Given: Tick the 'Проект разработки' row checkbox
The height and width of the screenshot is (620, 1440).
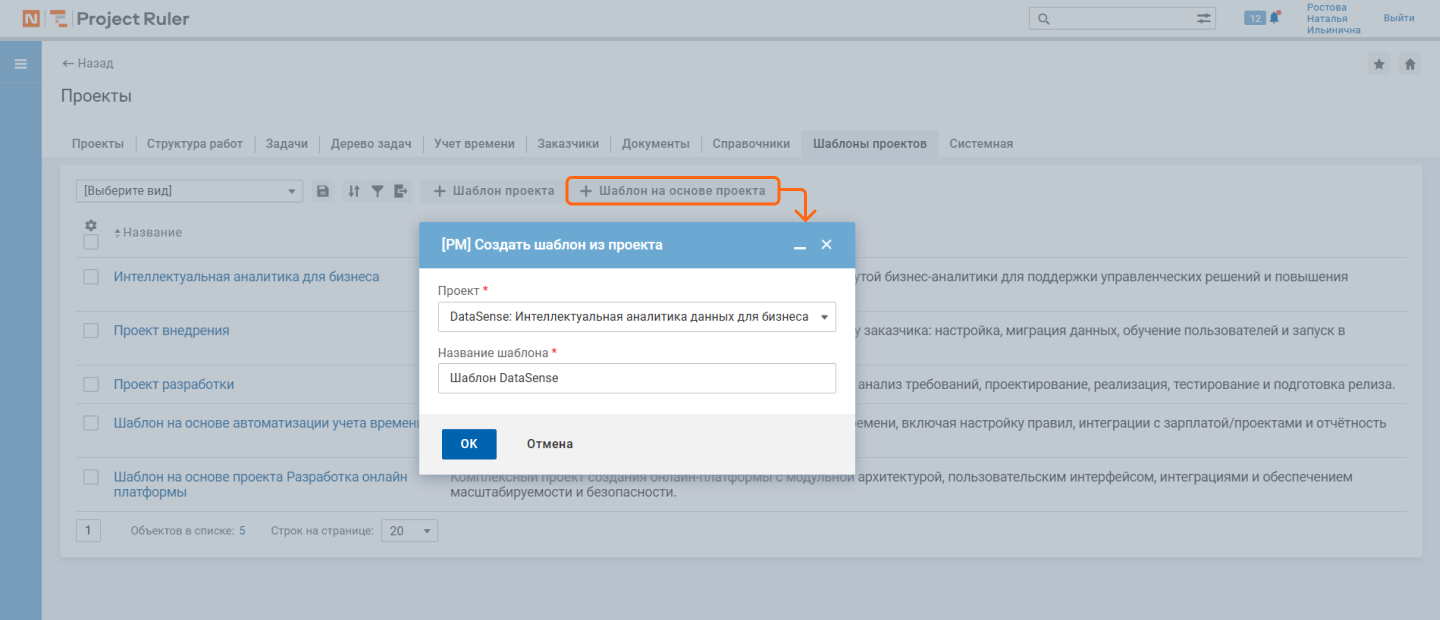Looking at the screenshot, I should point(91,385).
